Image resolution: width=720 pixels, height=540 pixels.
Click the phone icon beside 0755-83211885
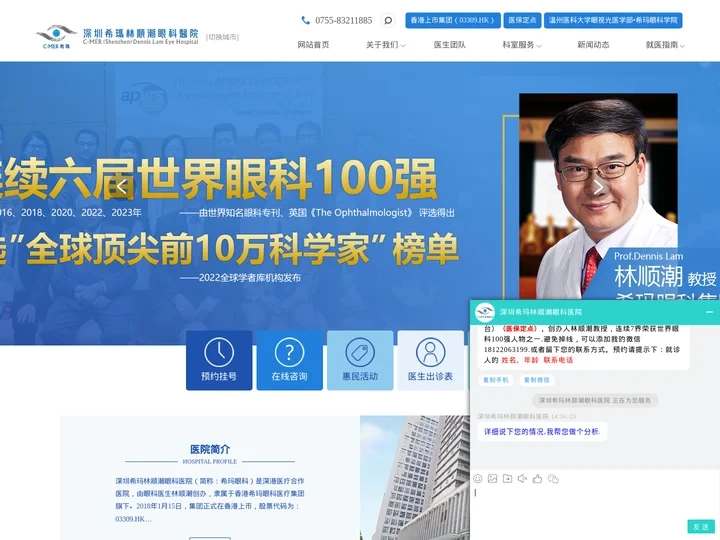305,20
